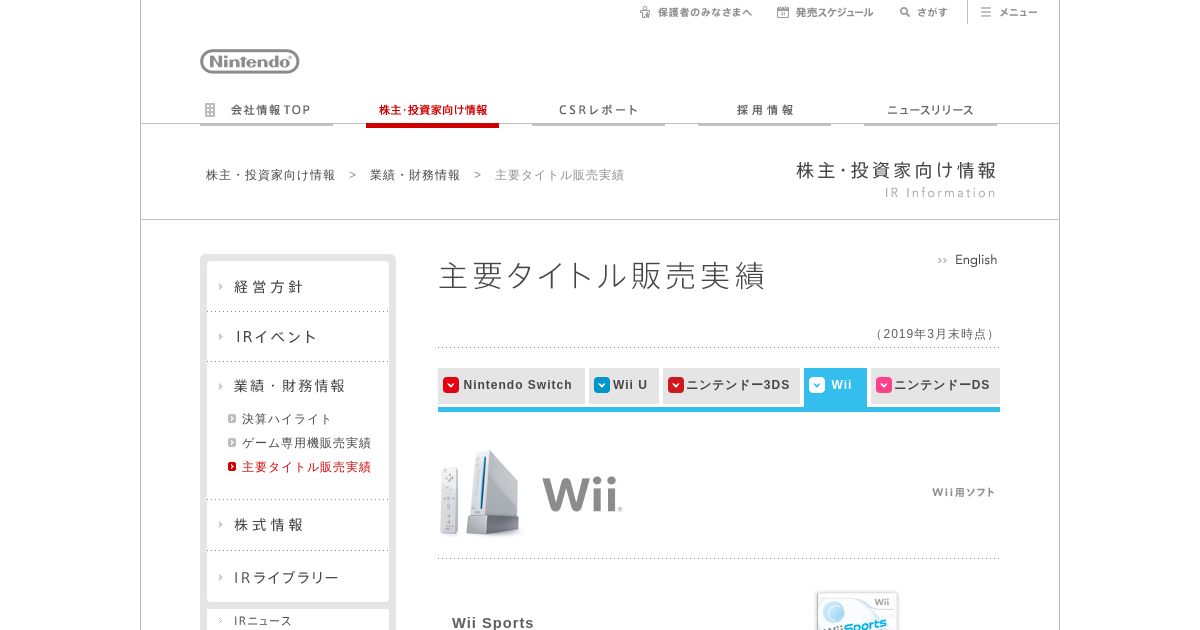Click the Wii Sports title text
The height and width of the screenshot is (630, 1200).
pyautogui.click(x=493, y=622)
